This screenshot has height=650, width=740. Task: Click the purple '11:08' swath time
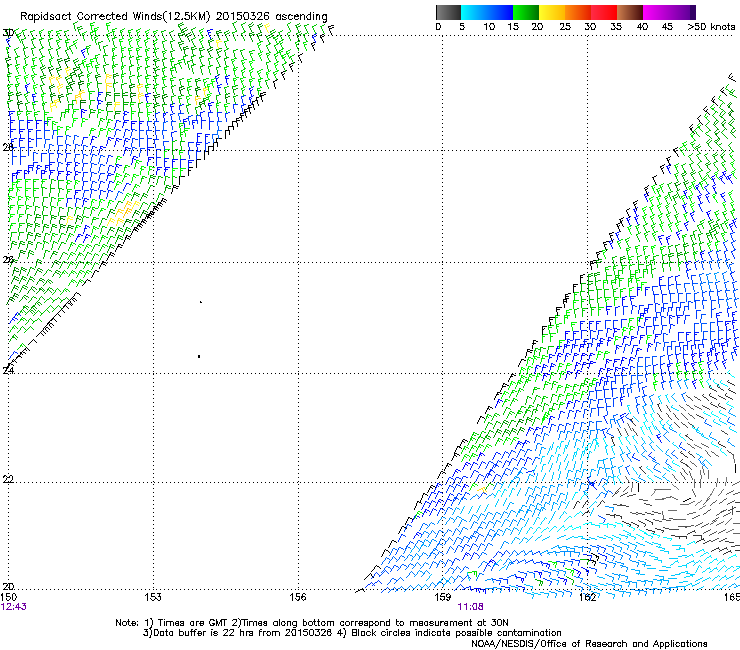pyautogui.click(x=471, y=607)
